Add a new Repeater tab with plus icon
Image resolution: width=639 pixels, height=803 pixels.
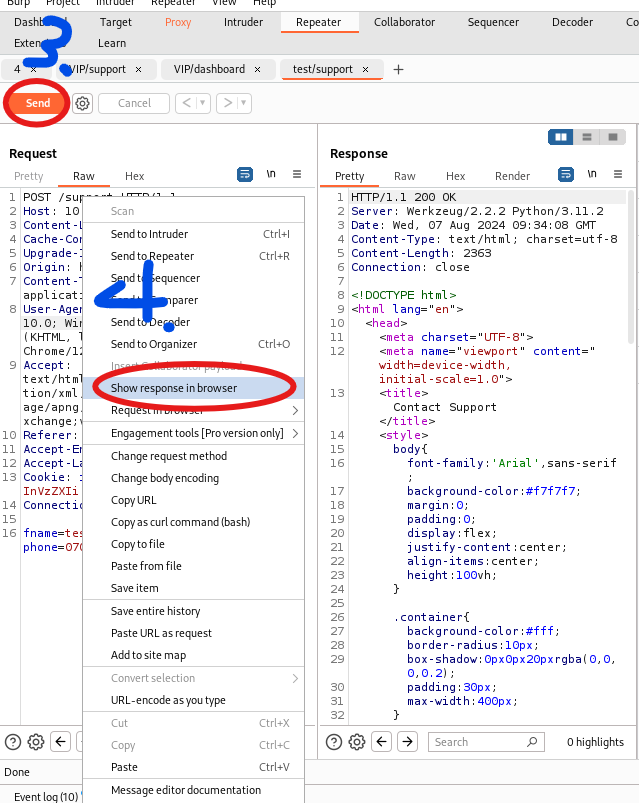(398, 70)
